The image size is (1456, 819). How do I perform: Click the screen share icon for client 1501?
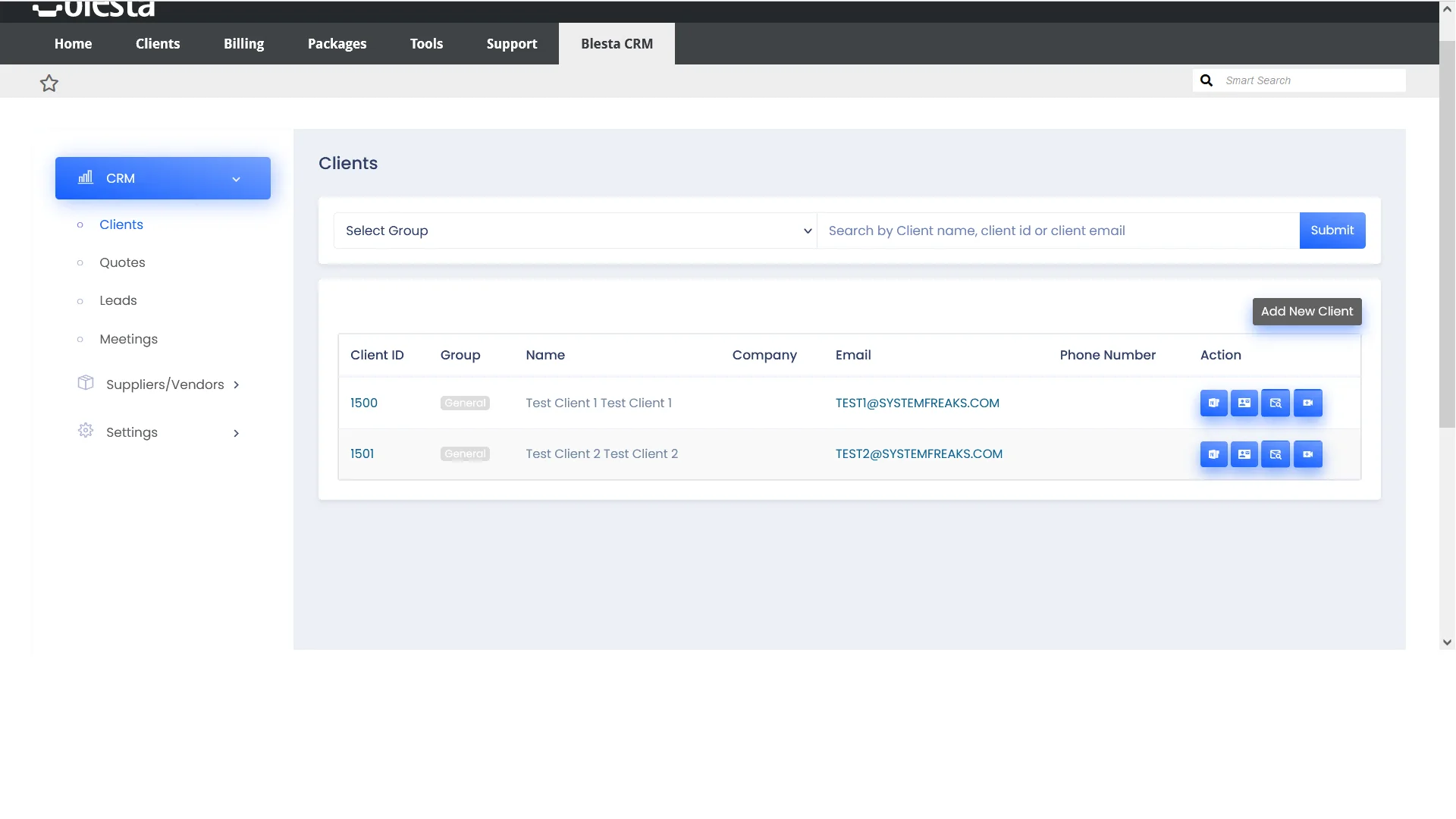pos(1307,454)
